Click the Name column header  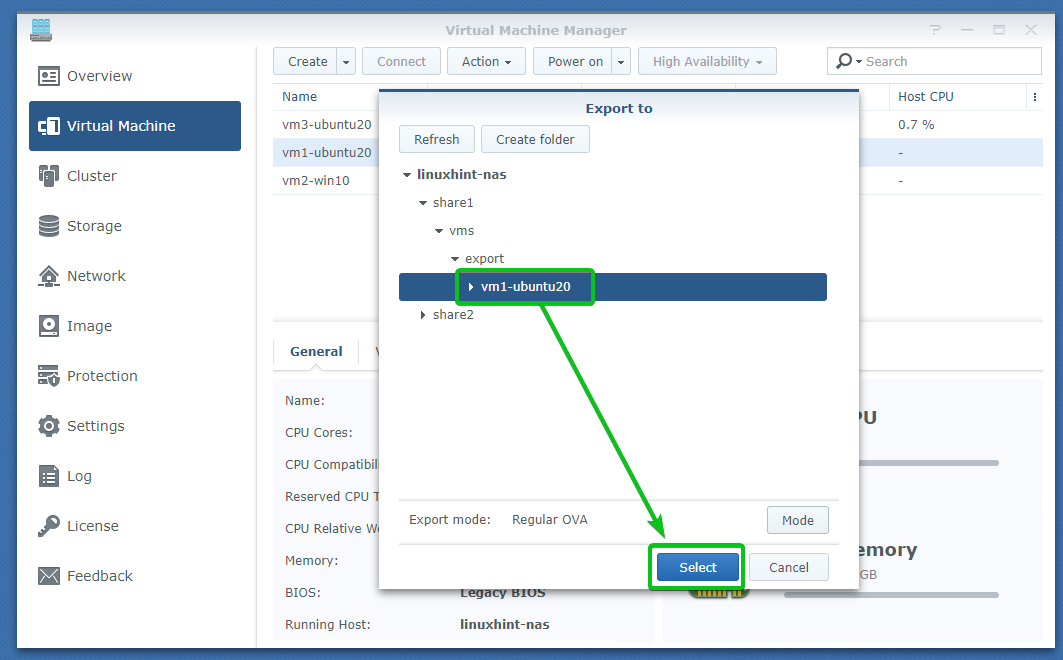(x=300, y=97)
